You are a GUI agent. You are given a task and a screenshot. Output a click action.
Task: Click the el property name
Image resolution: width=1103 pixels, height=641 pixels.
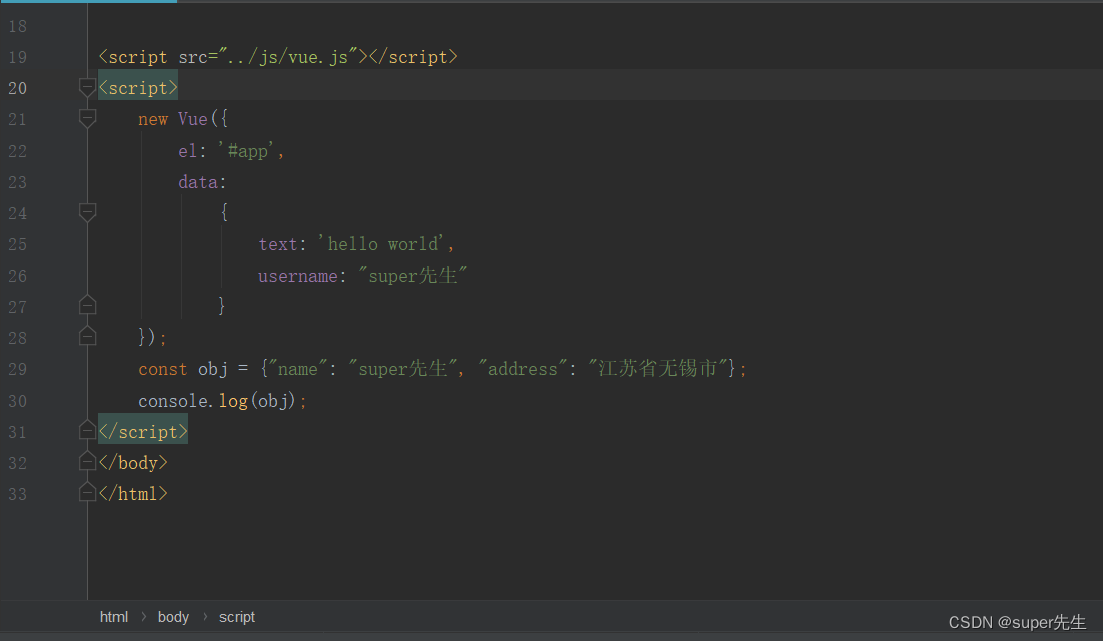(x=188, y=151)
